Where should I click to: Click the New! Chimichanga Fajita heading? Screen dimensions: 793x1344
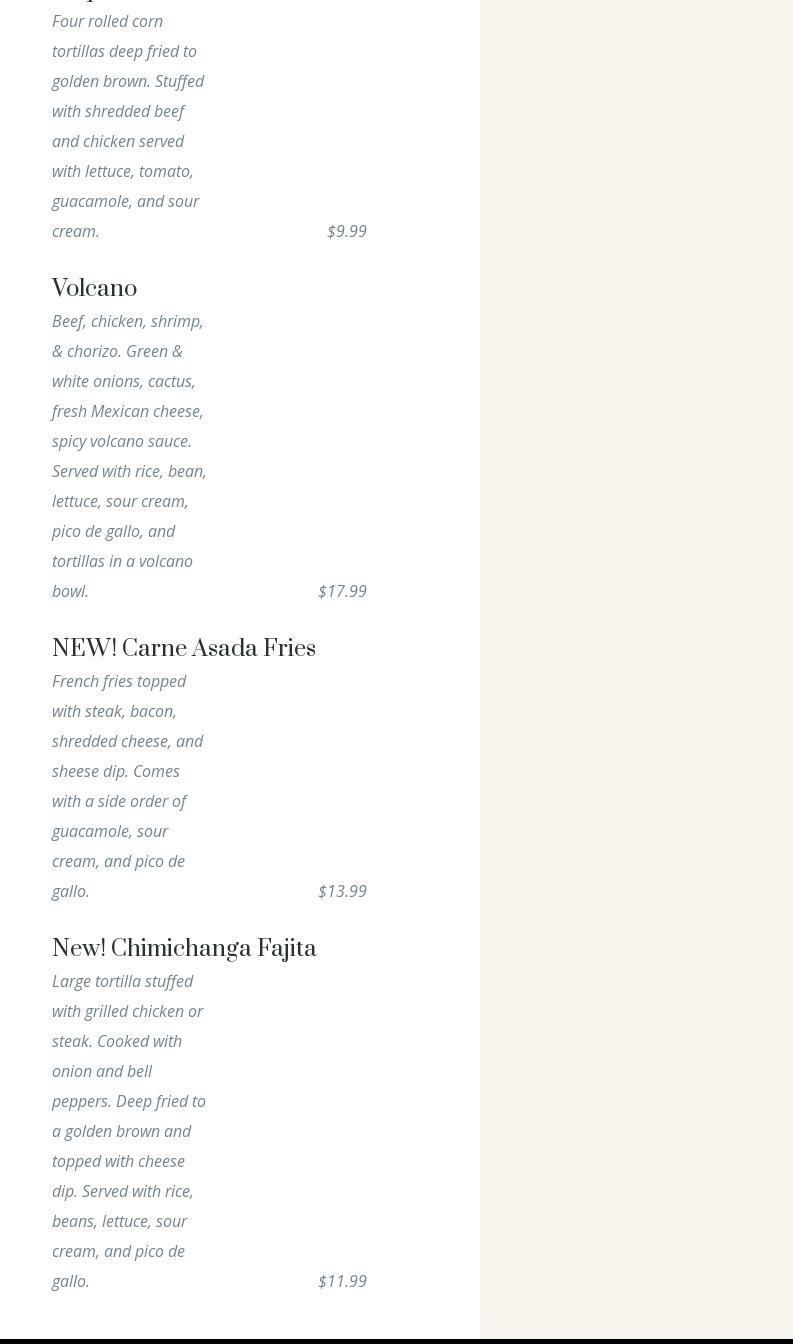click(184, 949)
